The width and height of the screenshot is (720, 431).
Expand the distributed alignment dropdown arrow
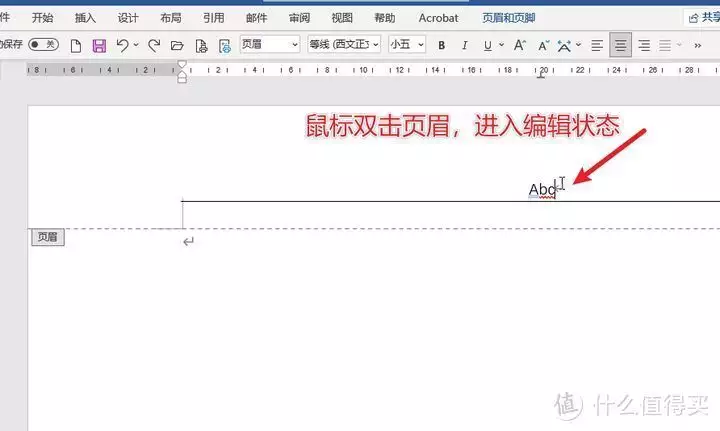(679, 45)
